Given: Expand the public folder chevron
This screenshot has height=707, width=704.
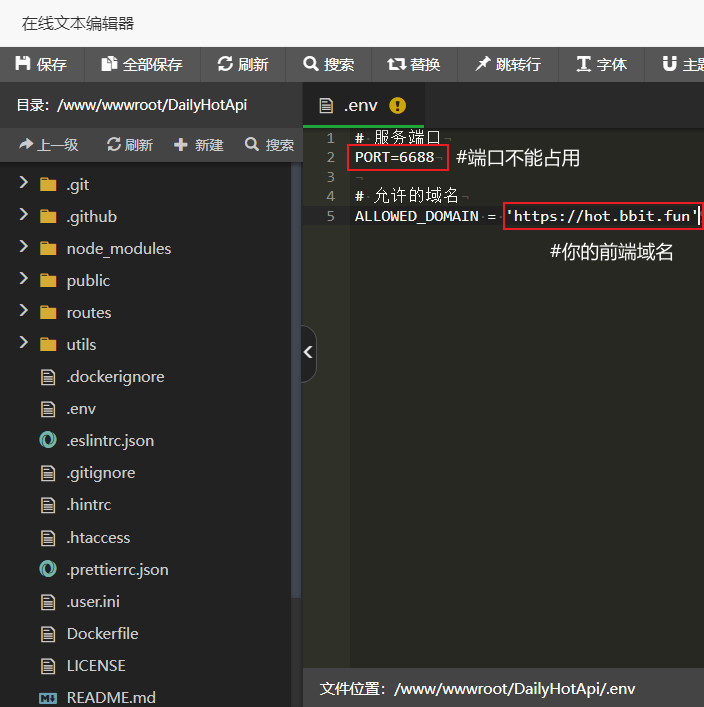Looking at the screenshot, I should (x=23, y=279).
